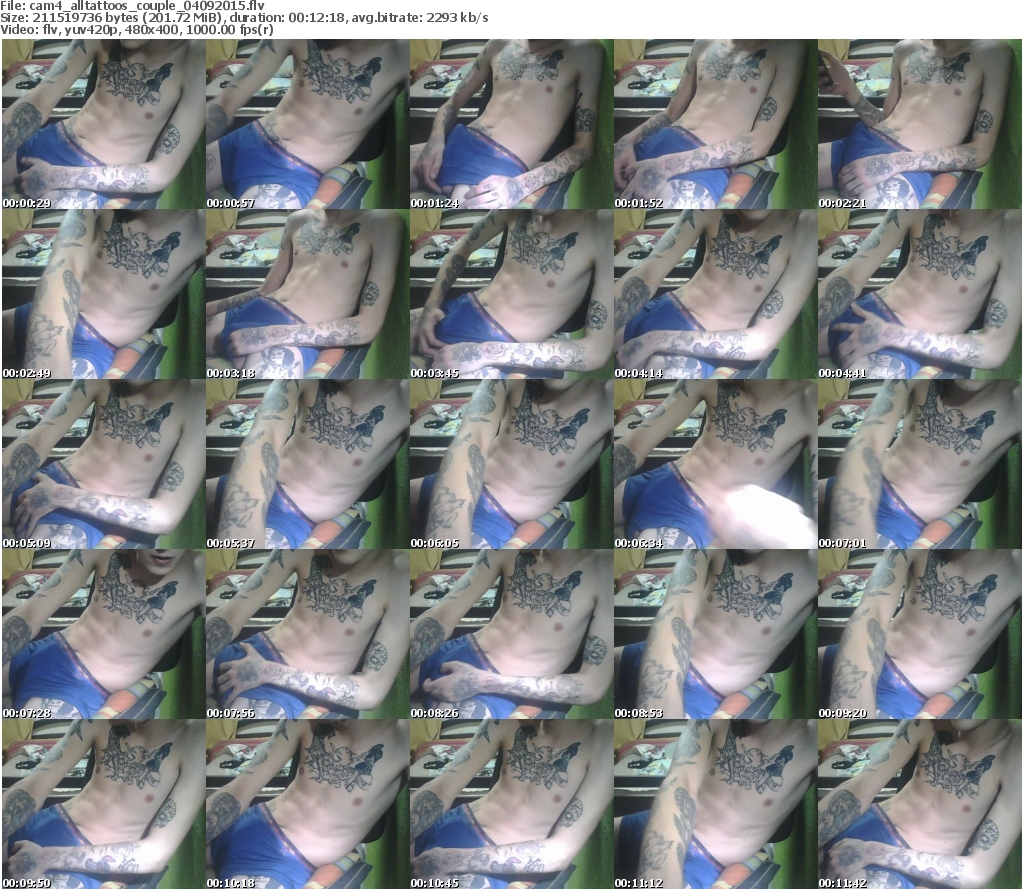
Task: Pick the thumbnail at 00:05:09
Action: point(104,464)
